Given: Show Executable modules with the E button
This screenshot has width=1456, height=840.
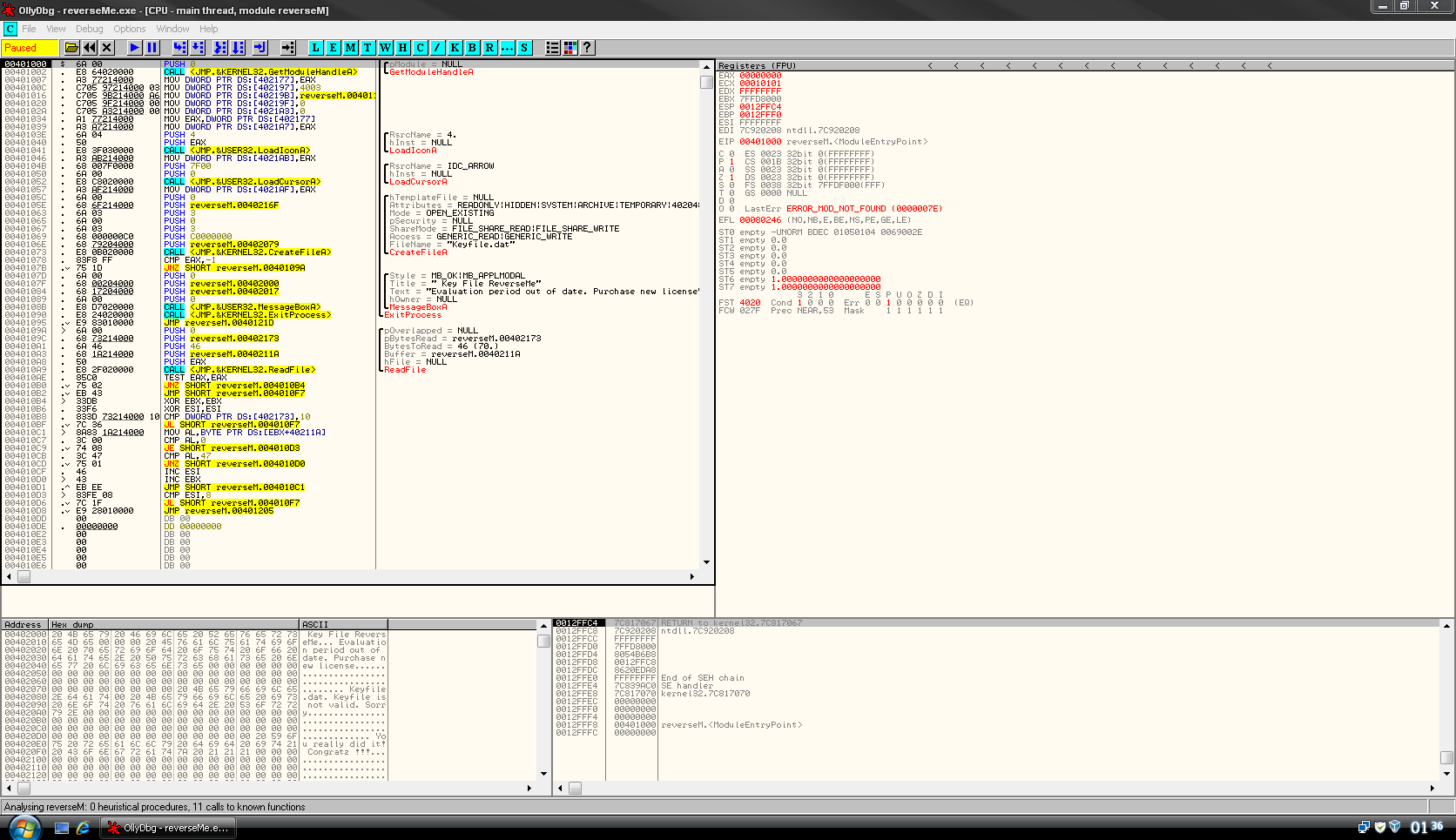Looking at the screenshot, I should [x=333, y=48].
